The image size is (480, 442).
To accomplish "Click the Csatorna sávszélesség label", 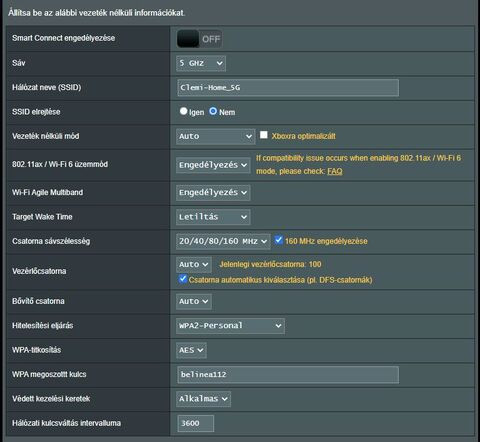I will click(51, 241).
